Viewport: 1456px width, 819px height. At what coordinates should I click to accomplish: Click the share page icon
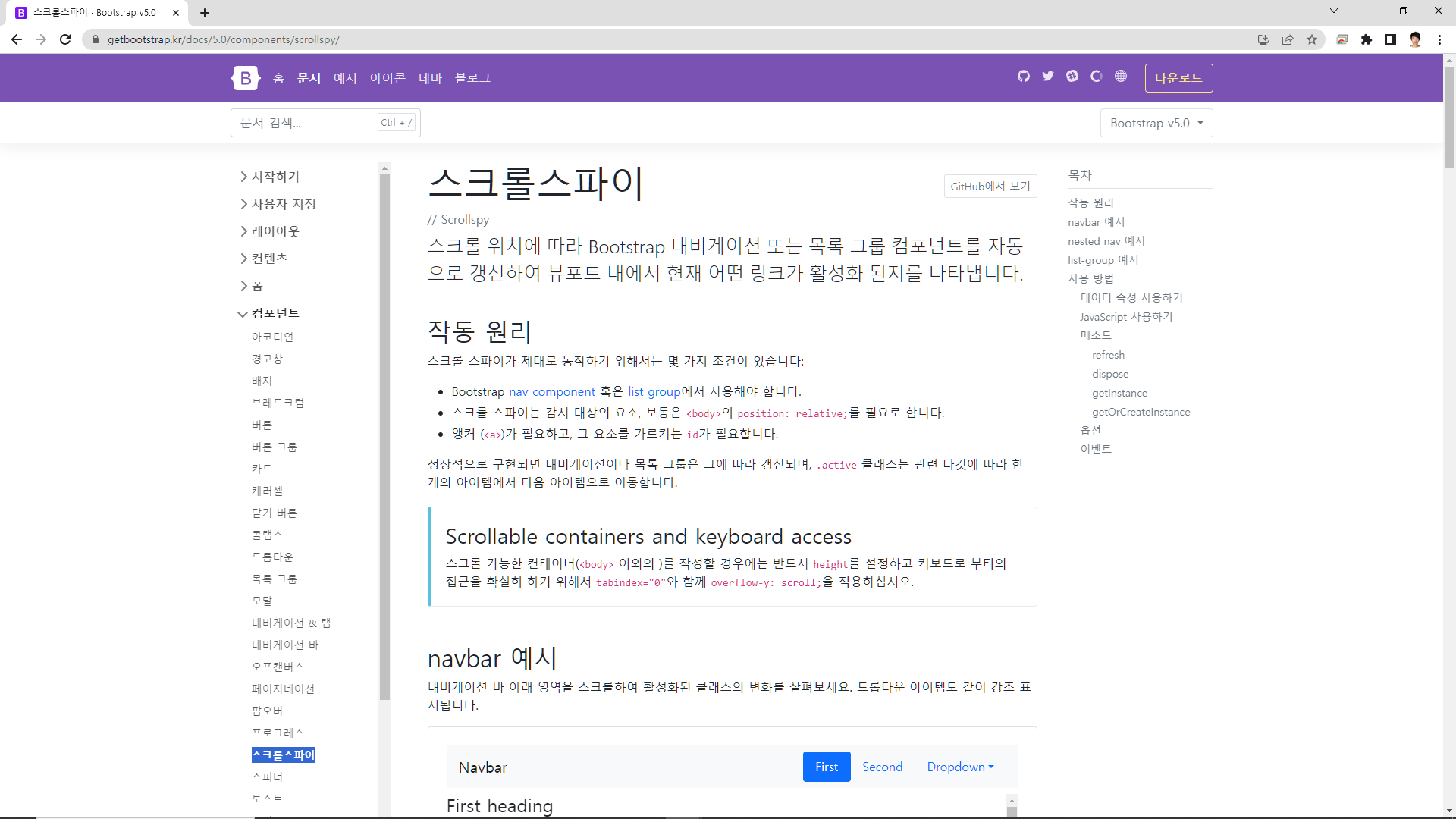pyautogui.click(x=1288, y=39)
